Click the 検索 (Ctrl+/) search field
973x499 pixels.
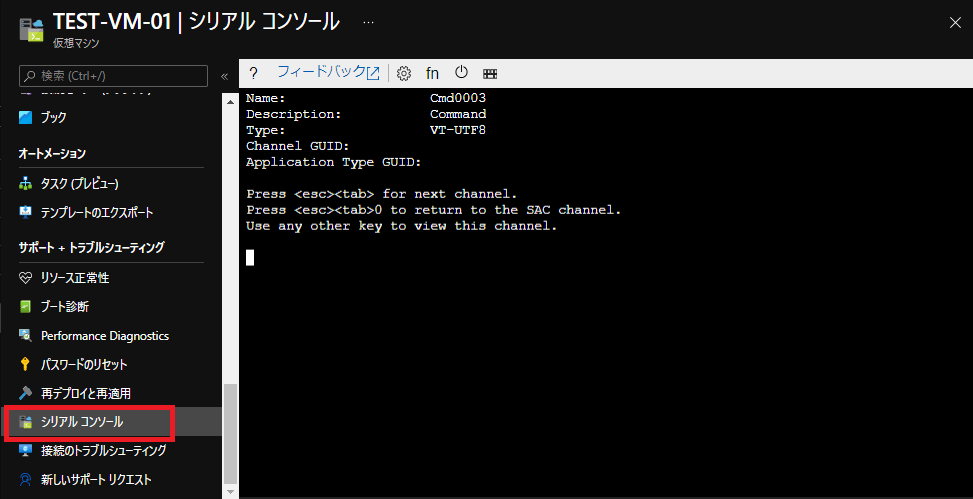click(x=114, y=76)
